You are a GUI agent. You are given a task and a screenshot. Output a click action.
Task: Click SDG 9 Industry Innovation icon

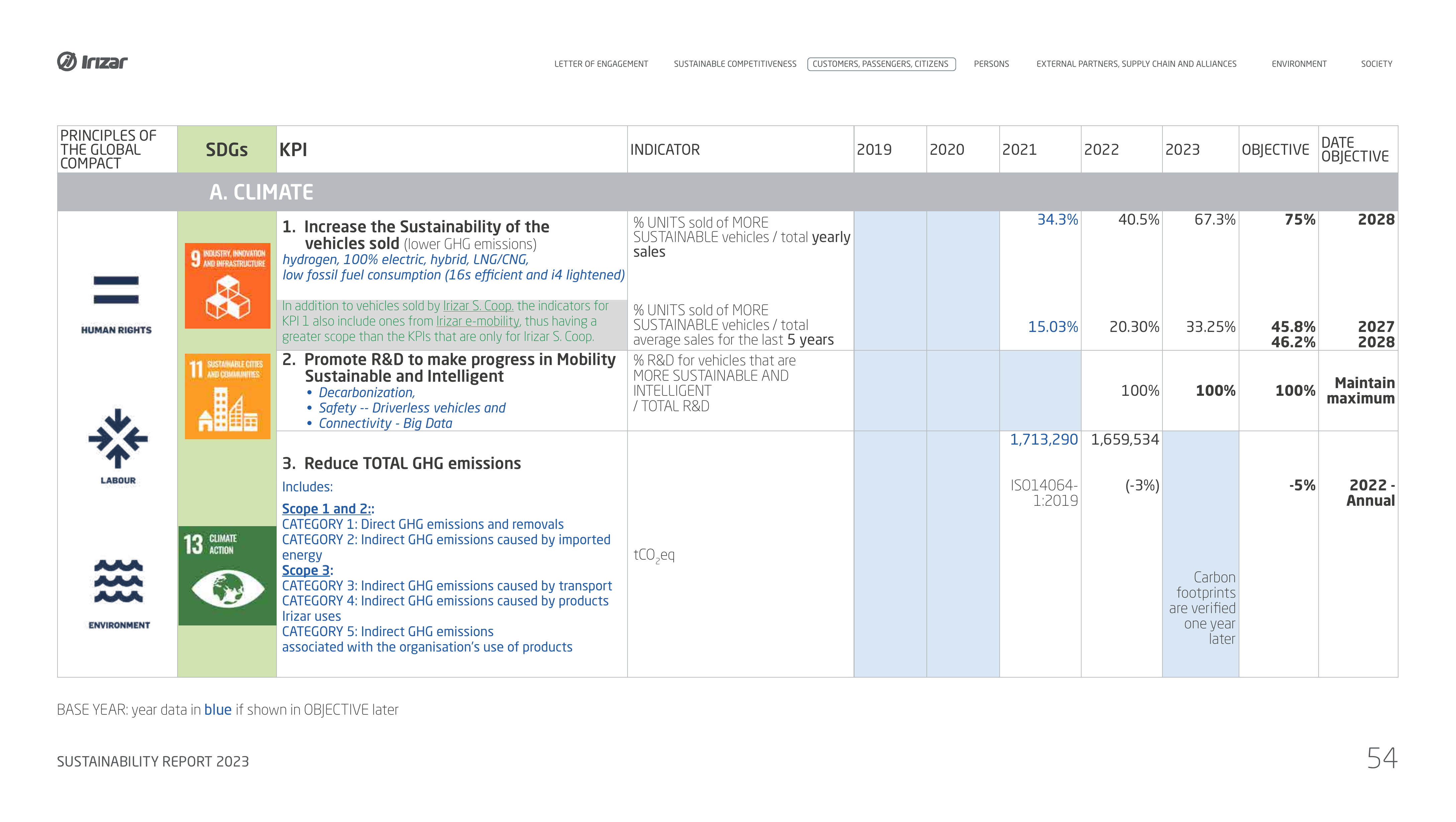(x=227, y=286)
